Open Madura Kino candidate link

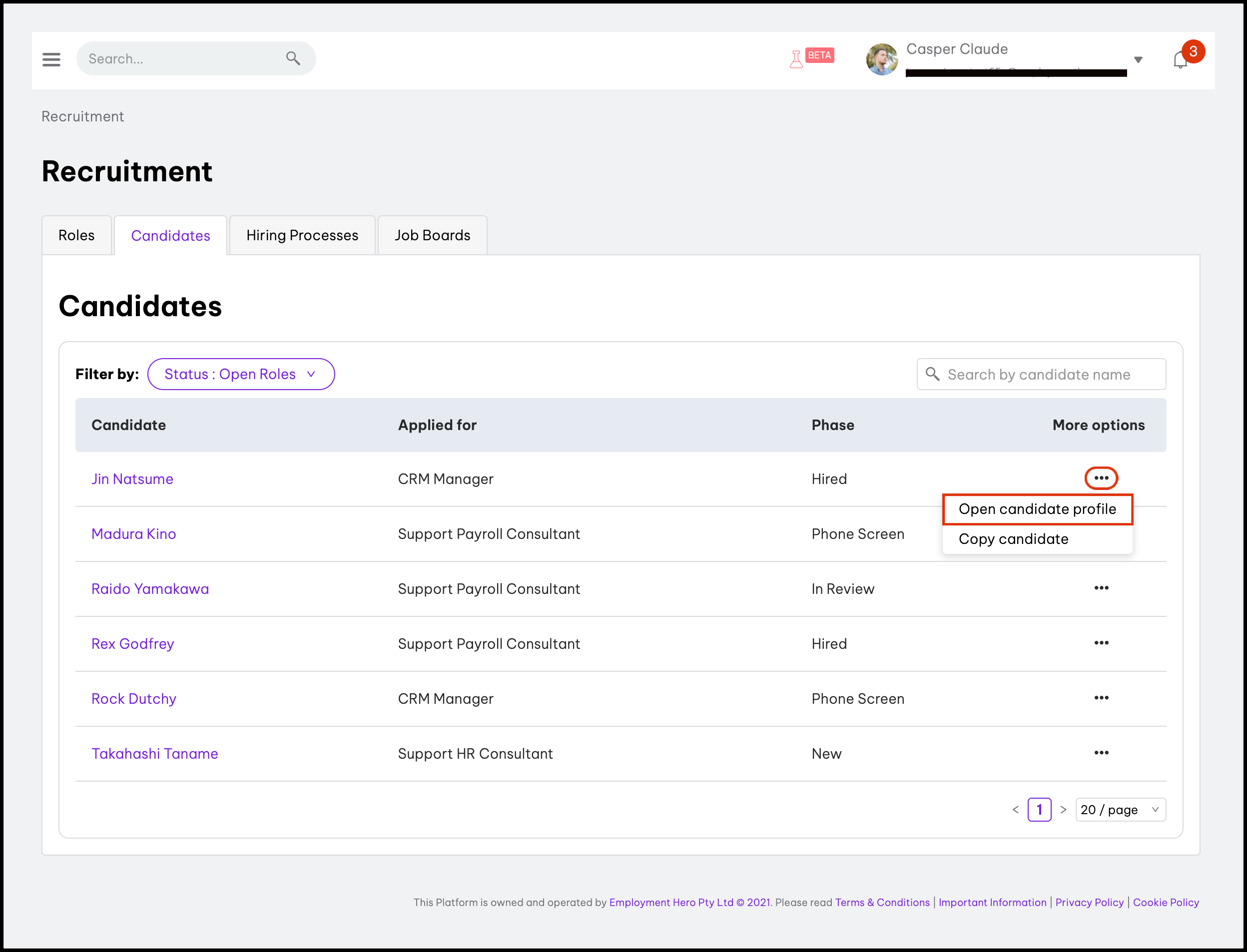click(134, 534)
